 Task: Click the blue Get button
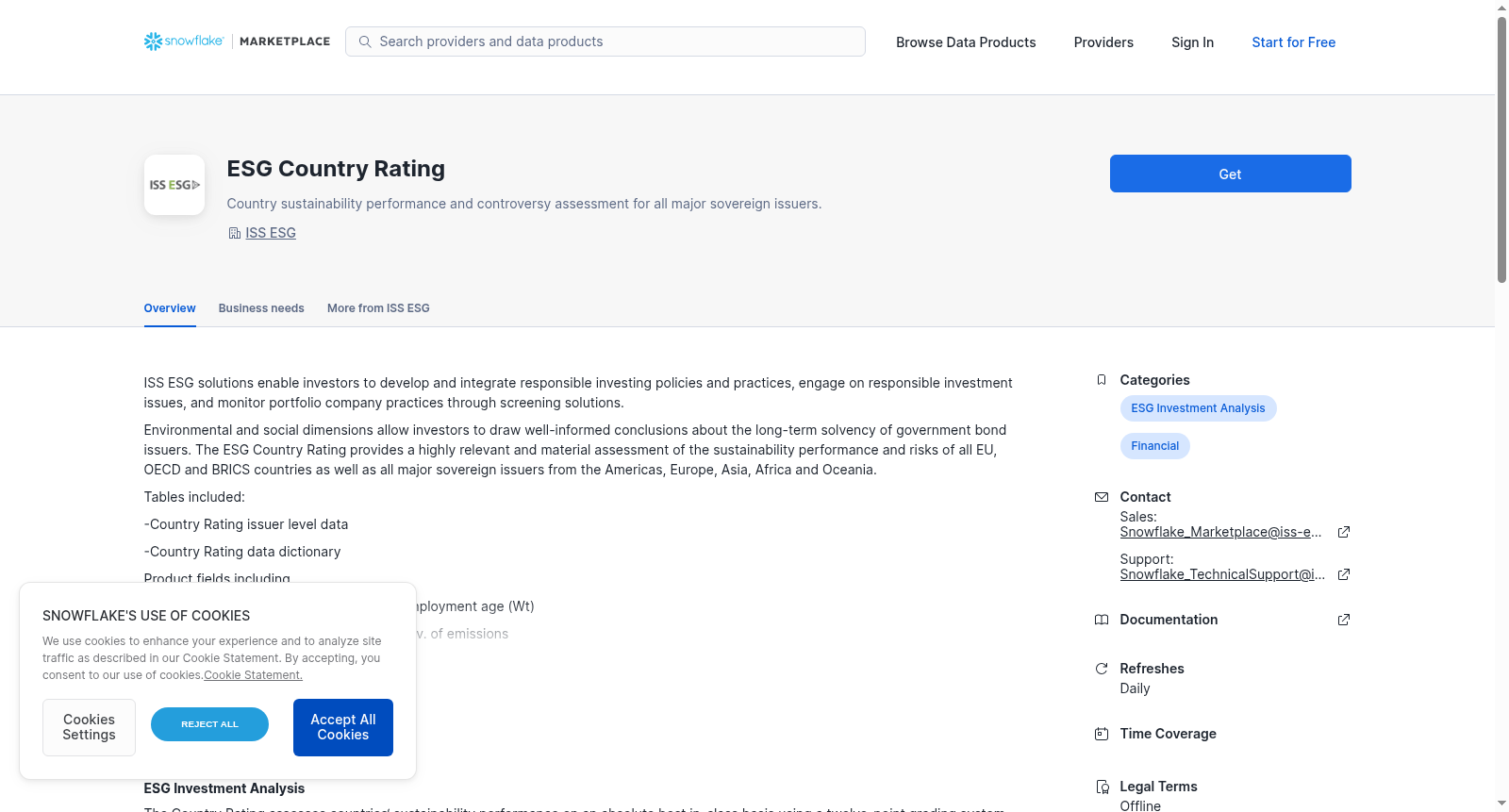[1230, 174]
